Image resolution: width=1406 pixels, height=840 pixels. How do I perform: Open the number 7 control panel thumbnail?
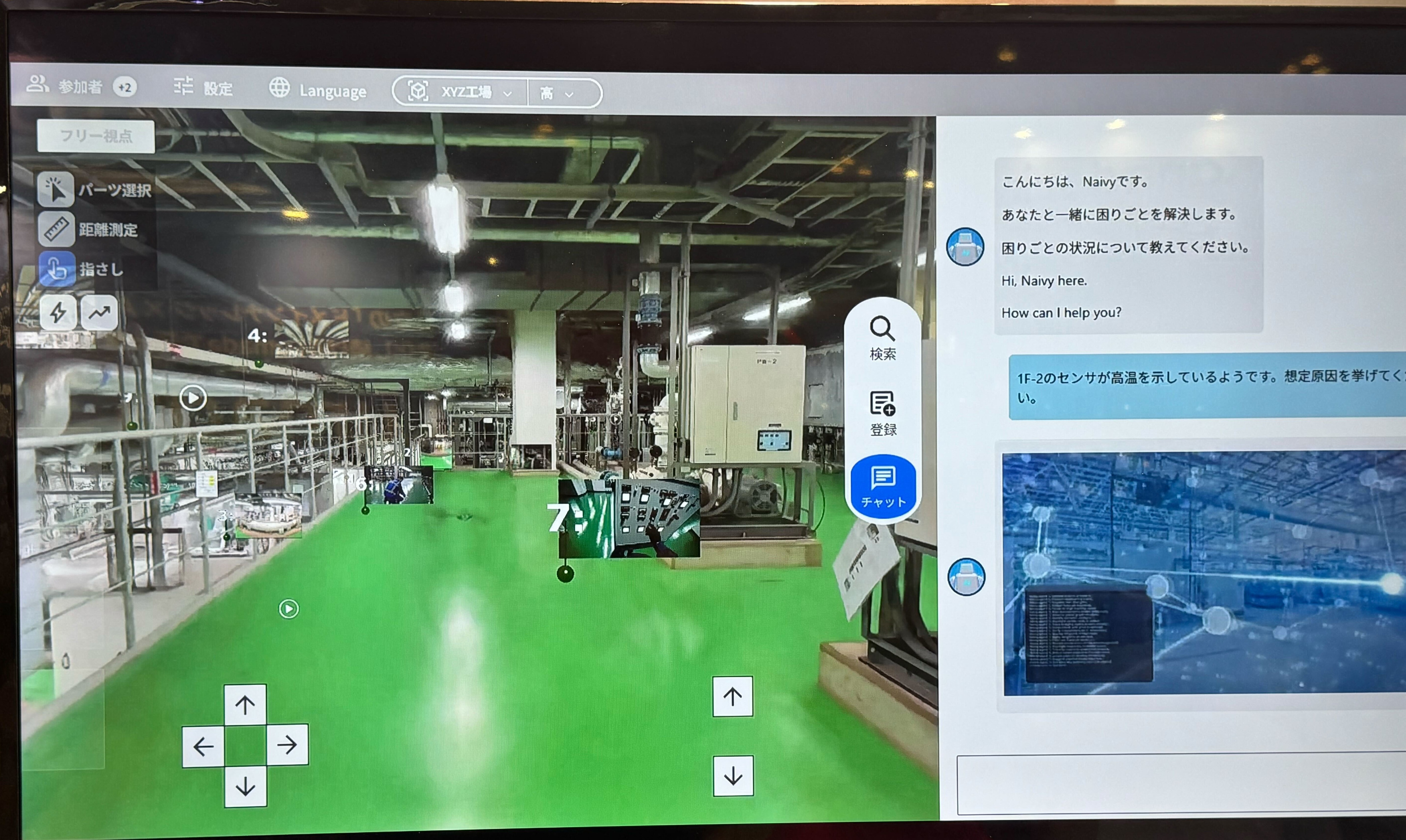(x=629, y=518)
